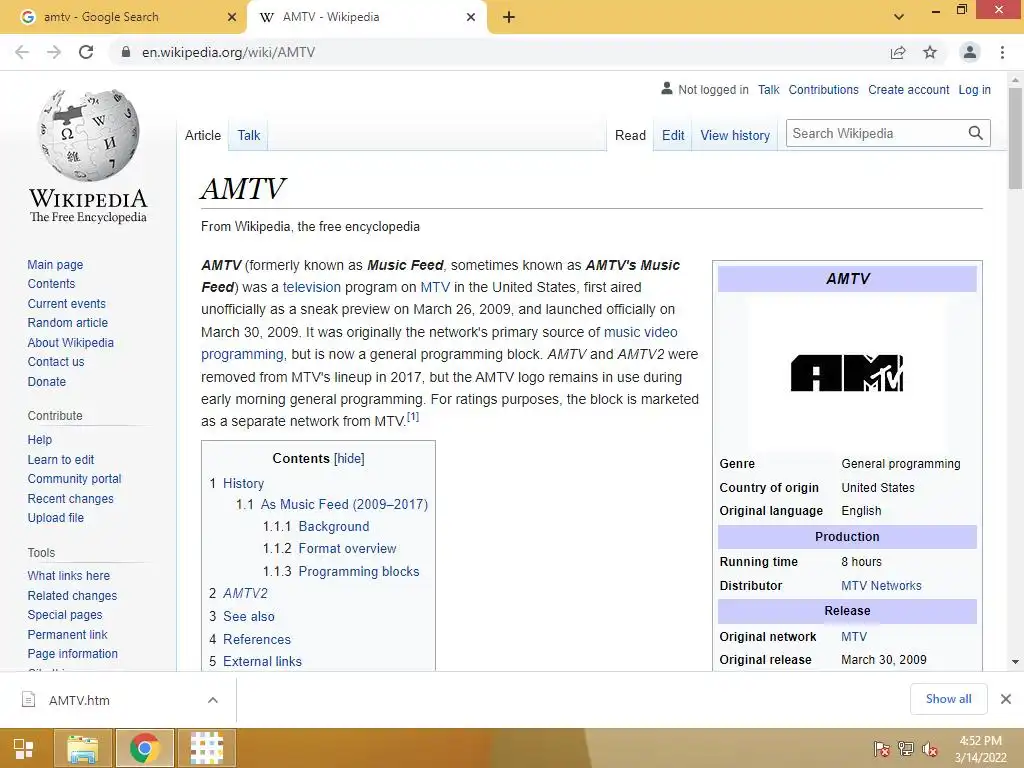Open the colorful grid app on taskbar
This screenshot has height=768, width=1024.
pyautogui.click(x=206, y=748)
